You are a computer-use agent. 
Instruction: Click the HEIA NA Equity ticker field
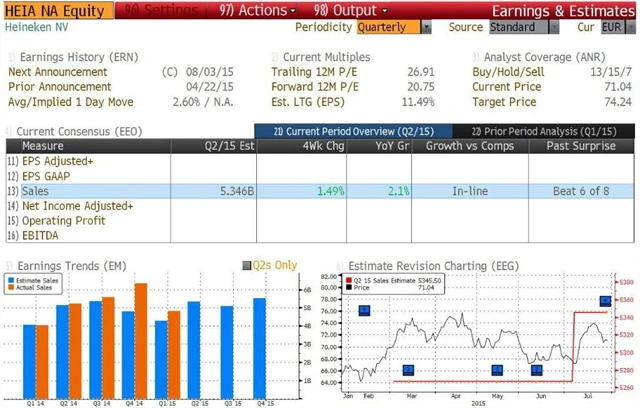pos(59,11)
